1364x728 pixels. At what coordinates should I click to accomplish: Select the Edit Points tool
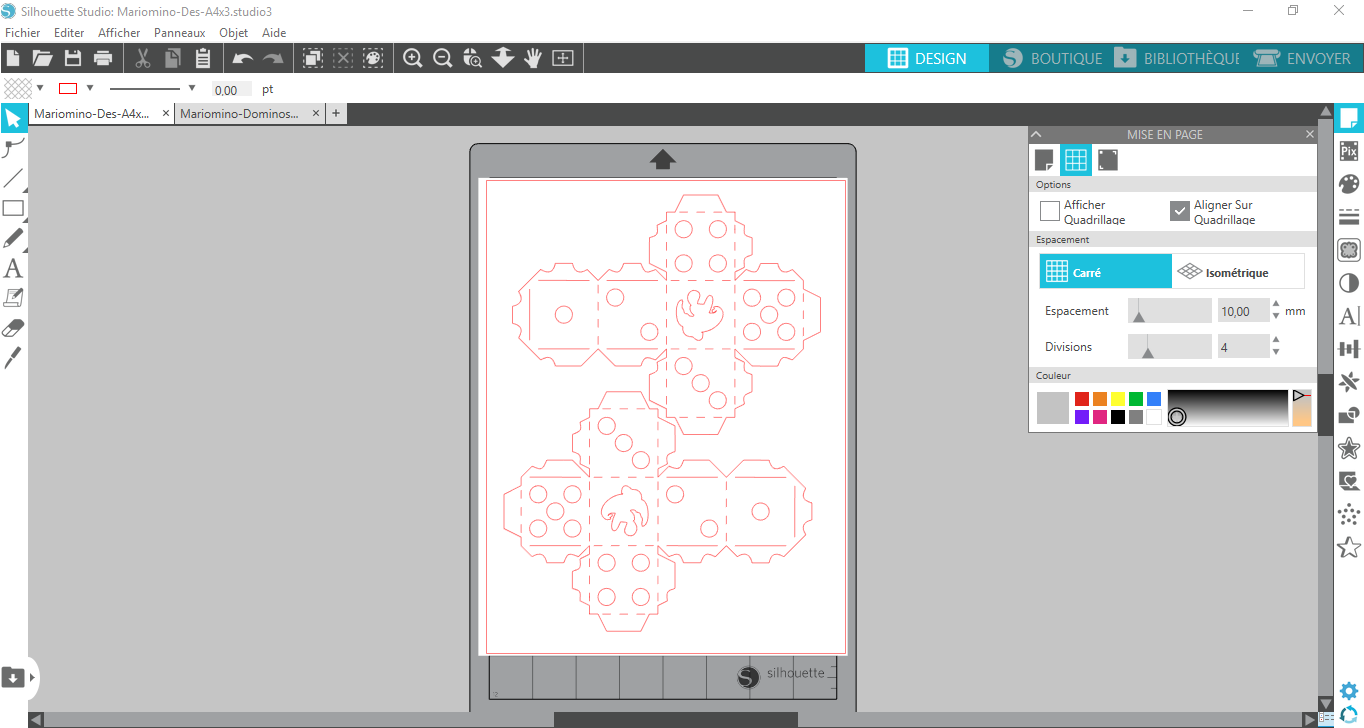pyautogui.click(x=13, y=149)
